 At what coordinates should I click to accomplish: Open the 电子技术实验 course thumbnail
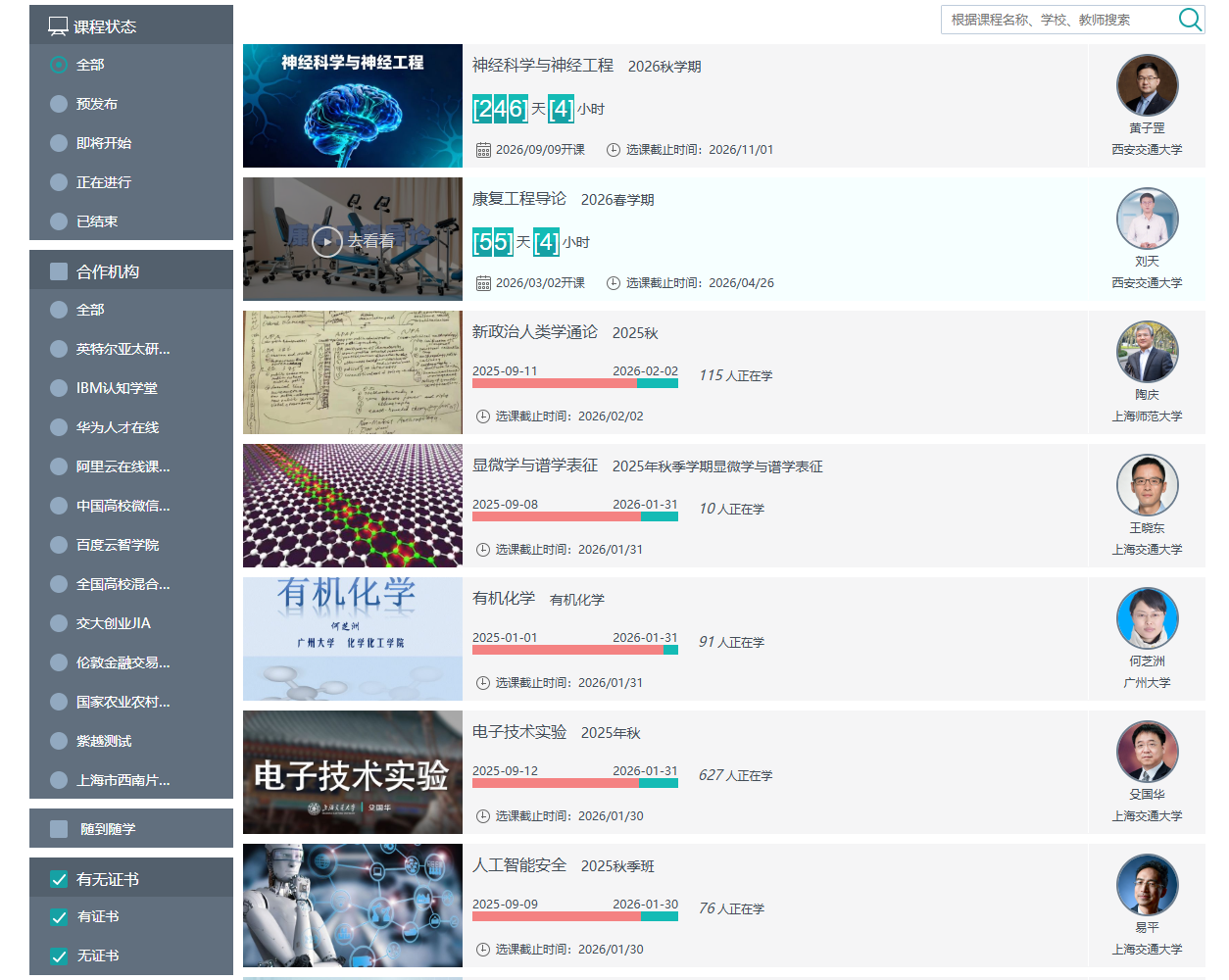coord(353,772)
